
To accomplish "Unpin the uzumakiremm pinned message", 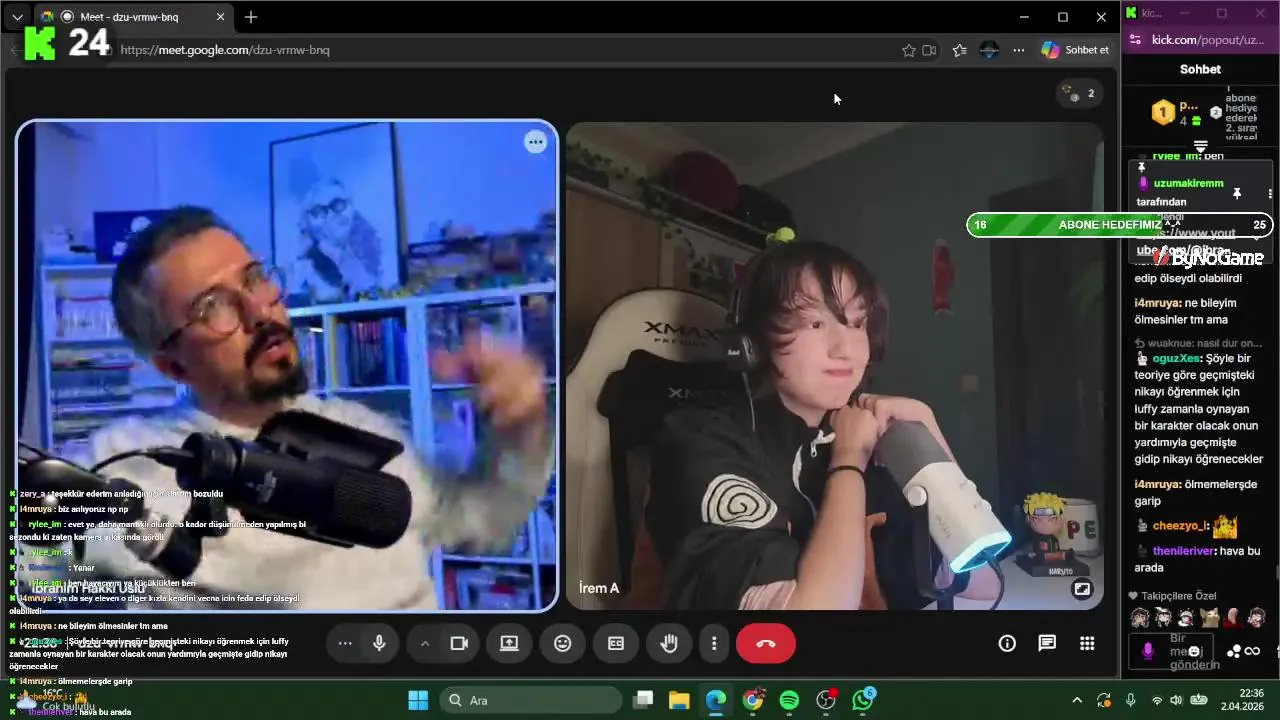I will 1237,193.
